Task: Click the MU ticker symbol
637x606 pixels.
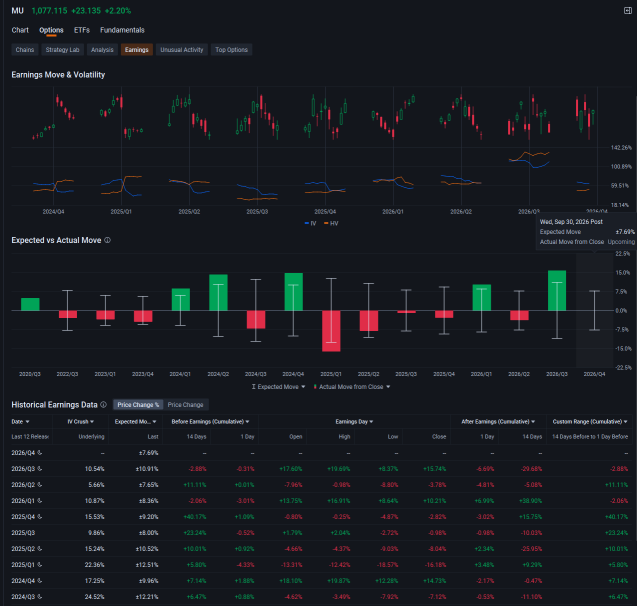Action: [17, 11]
